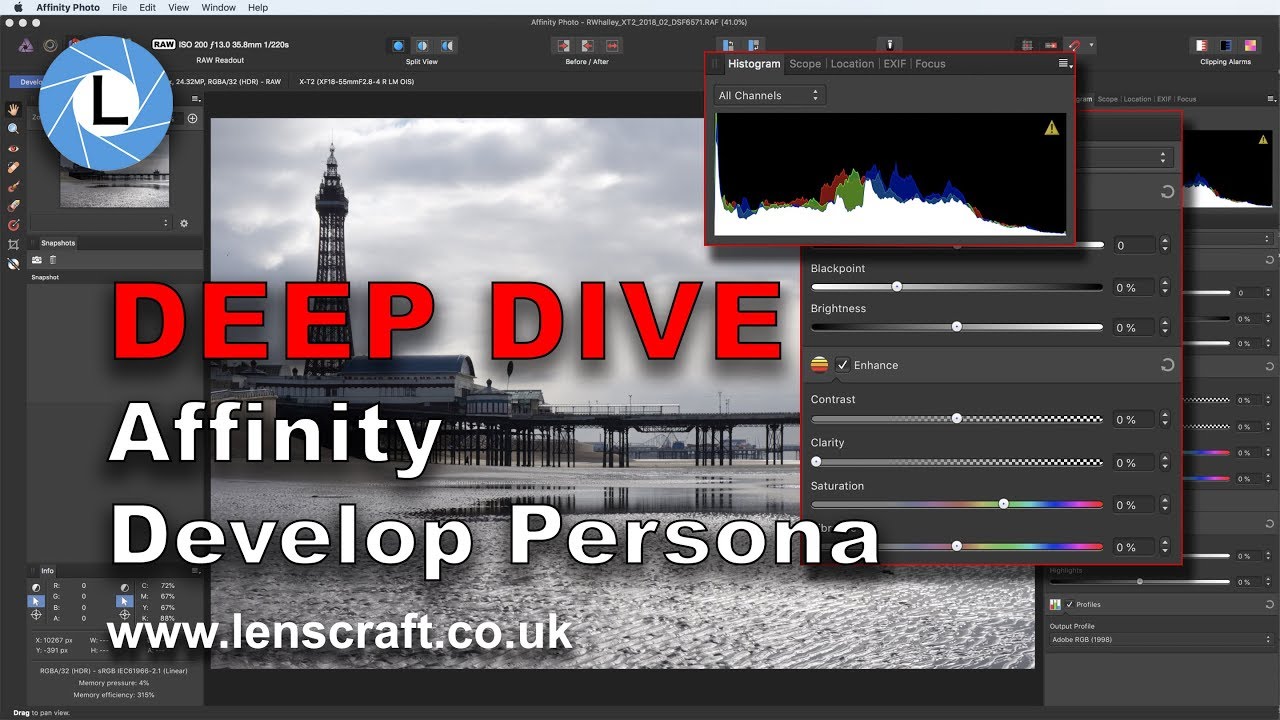
Task: Select the Overlay Paint tool
Action: click(13, 186)
